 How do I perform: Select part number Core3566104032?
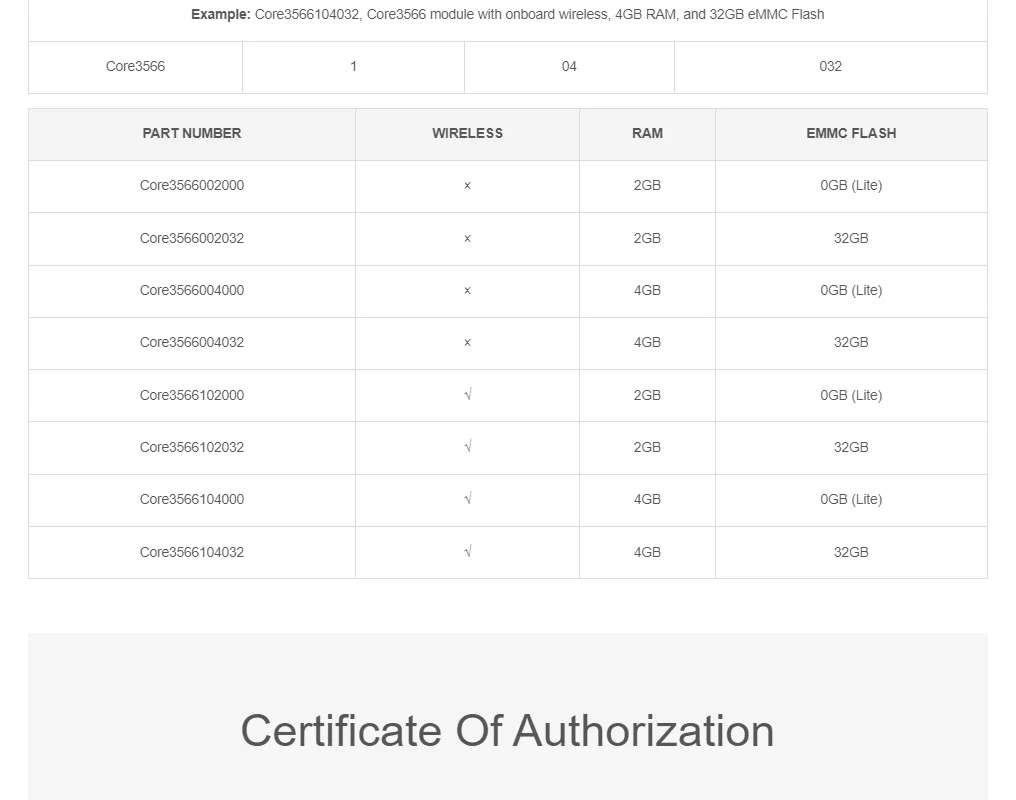tap(192, 552)
